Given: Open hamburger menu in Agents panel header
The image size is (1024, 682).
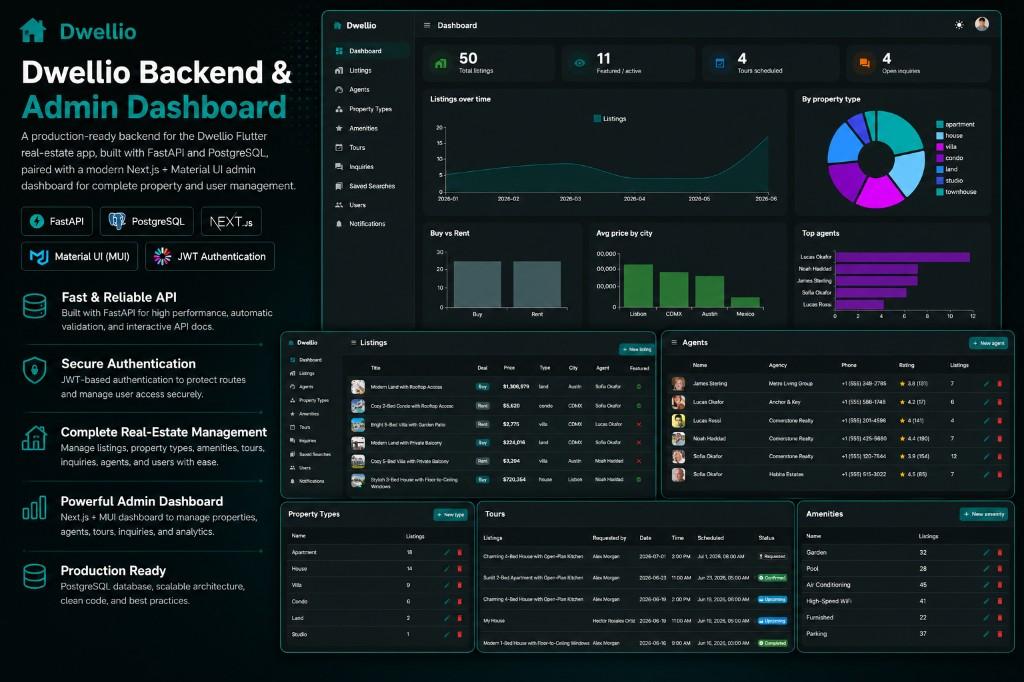Looking at the screenshot, I should click(675, 342).
